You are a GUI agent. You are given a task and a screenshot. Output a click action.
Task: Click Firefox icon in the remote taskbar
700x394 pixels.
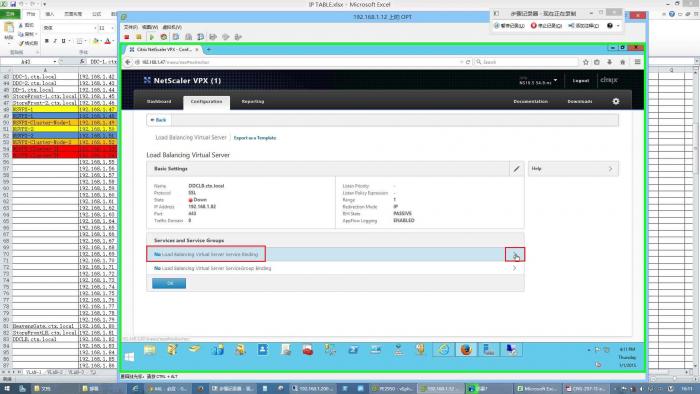tap(466, 350)
